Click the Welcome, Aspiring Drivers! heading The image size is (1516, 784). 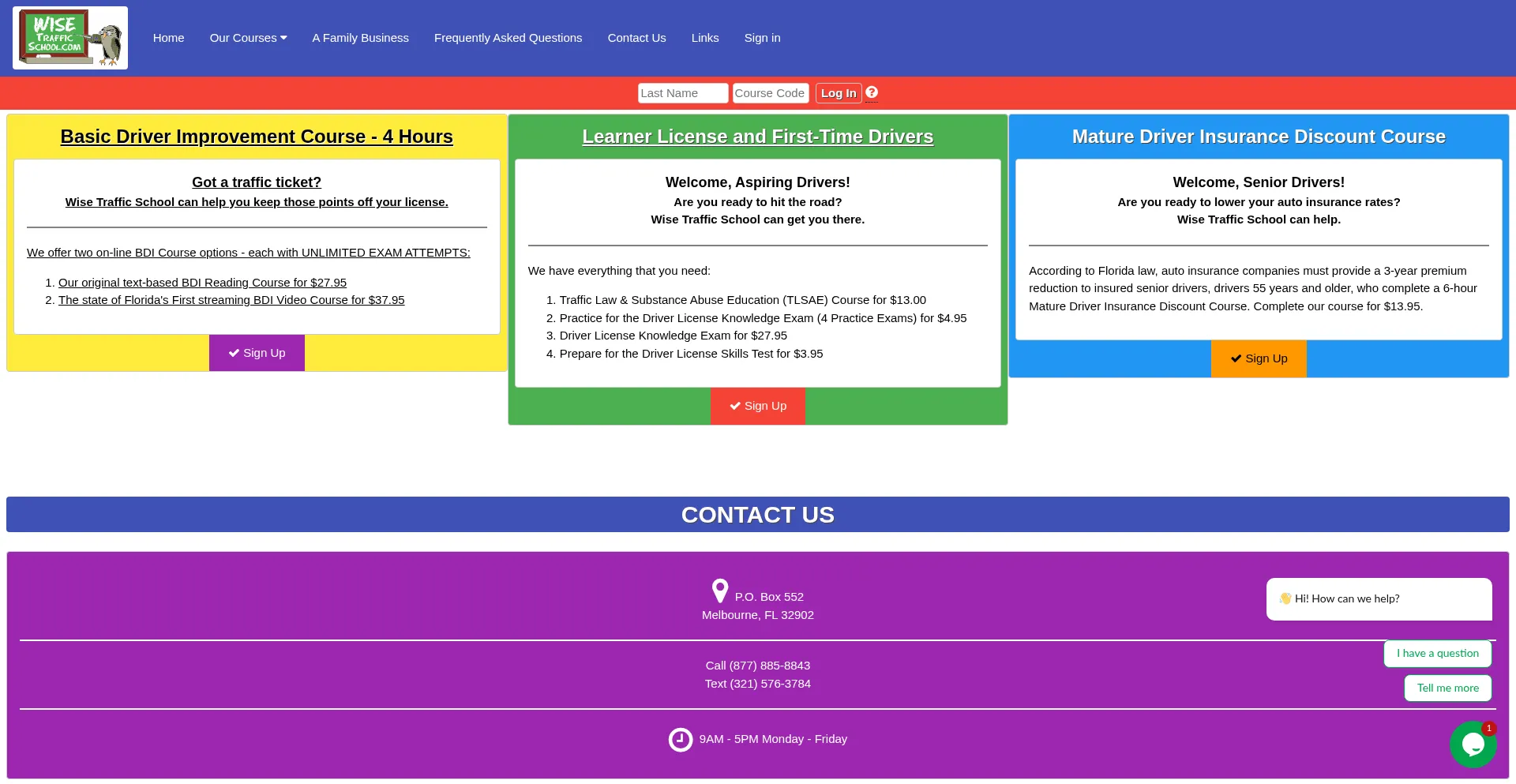click(758, 182)
